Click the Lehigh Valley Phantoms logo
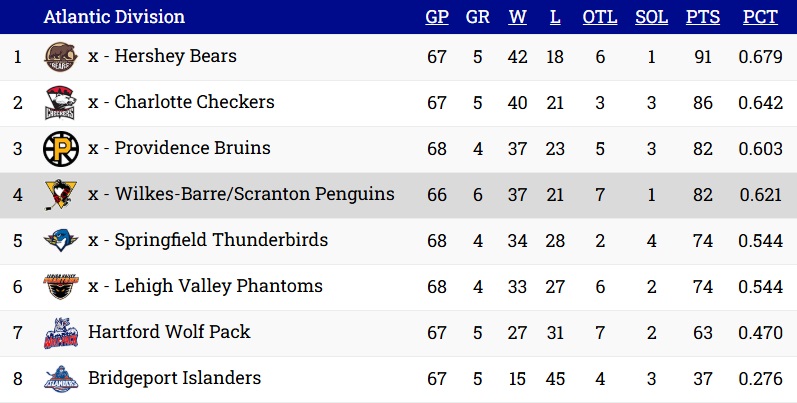797x403 pixels. click(x=61, y=287)
